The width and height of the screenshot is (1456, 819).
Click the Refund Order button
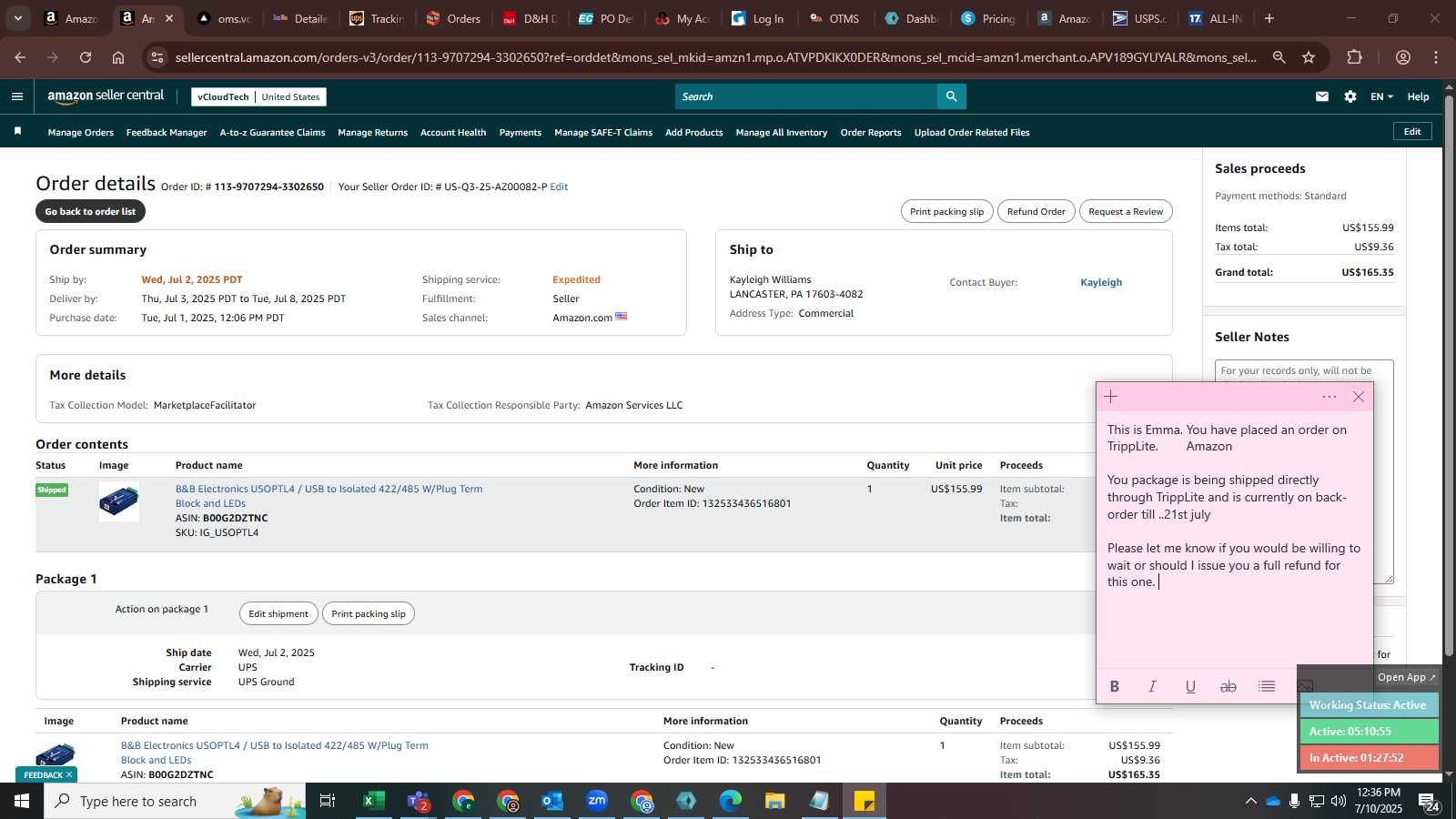pos(1036,211)
